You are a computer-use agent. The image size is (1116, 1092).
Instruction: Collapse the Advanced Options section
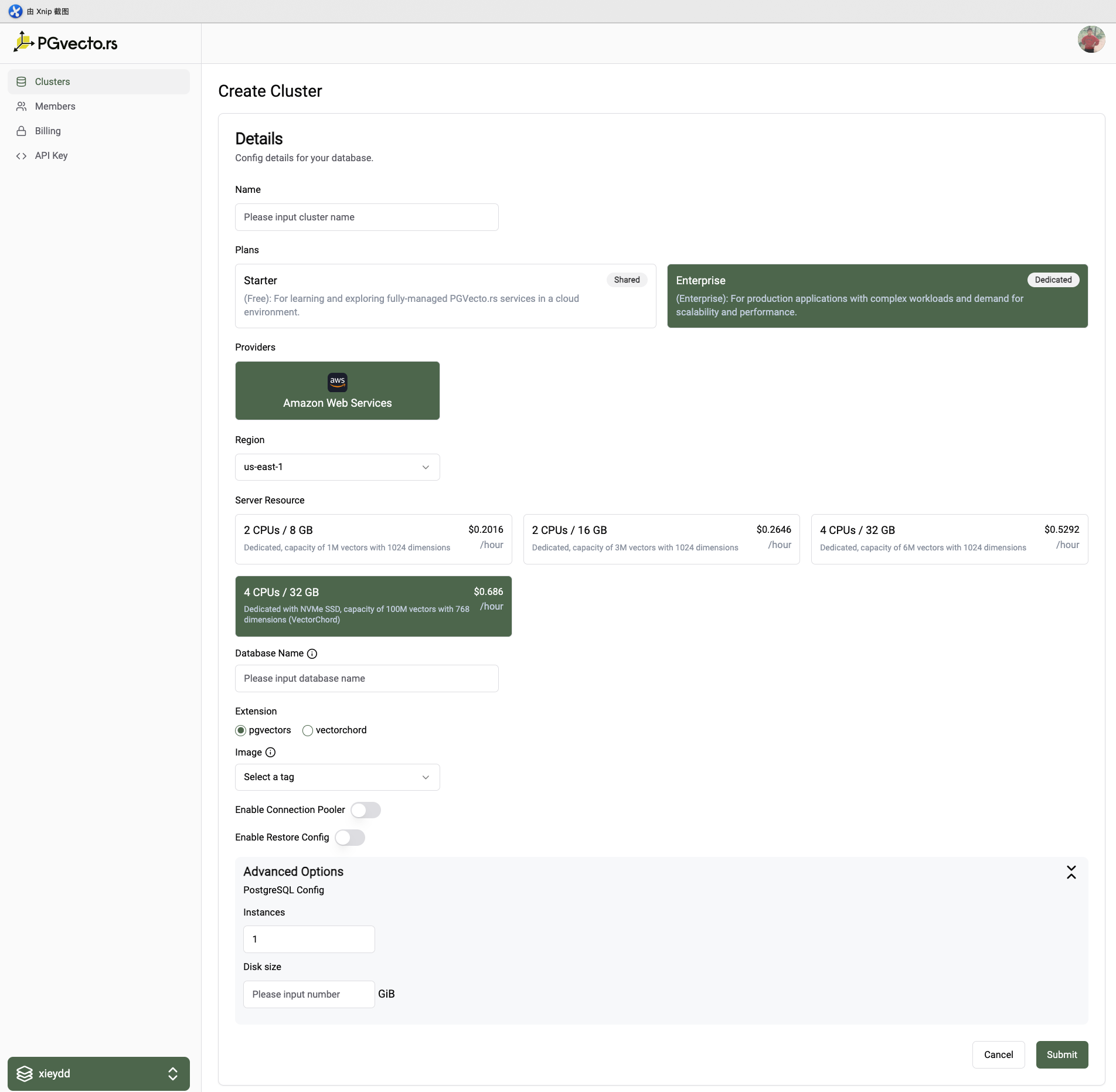1071,872
